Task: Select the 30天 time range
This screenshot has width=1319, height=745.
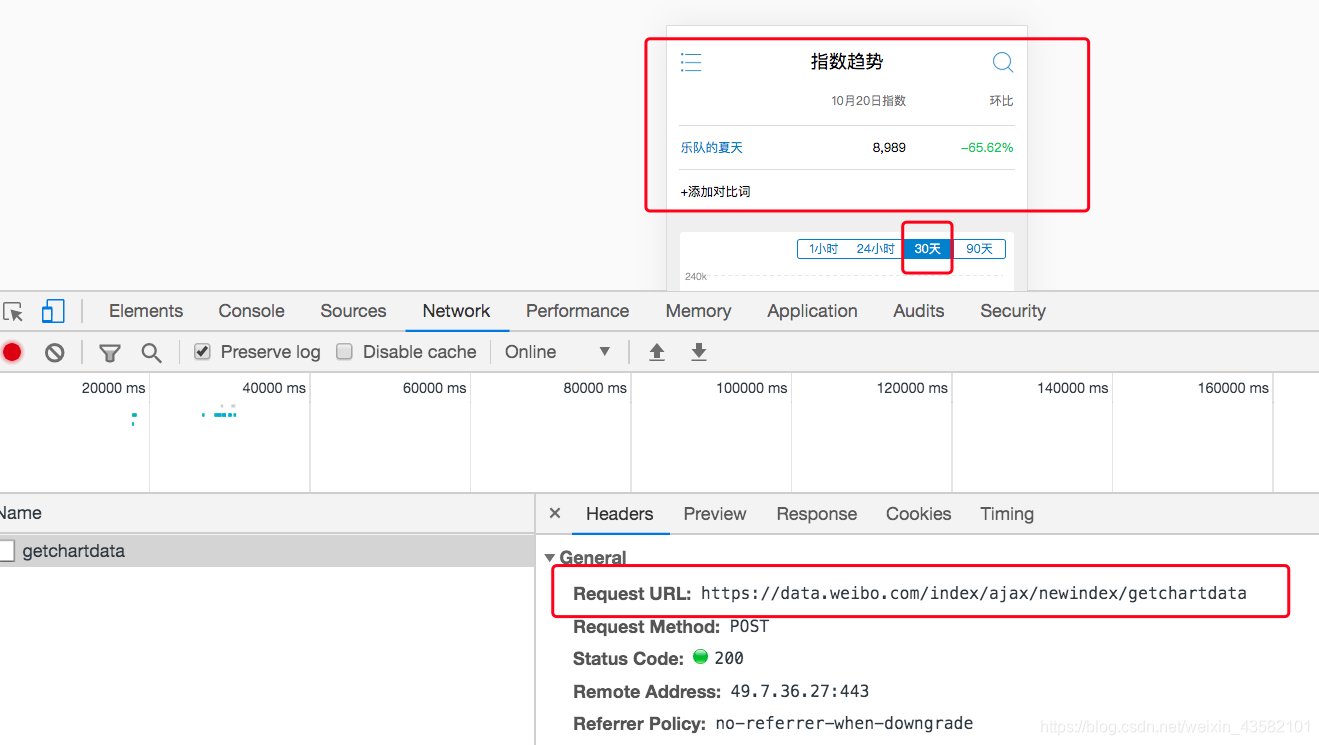Action: click(x=928, y=249)
